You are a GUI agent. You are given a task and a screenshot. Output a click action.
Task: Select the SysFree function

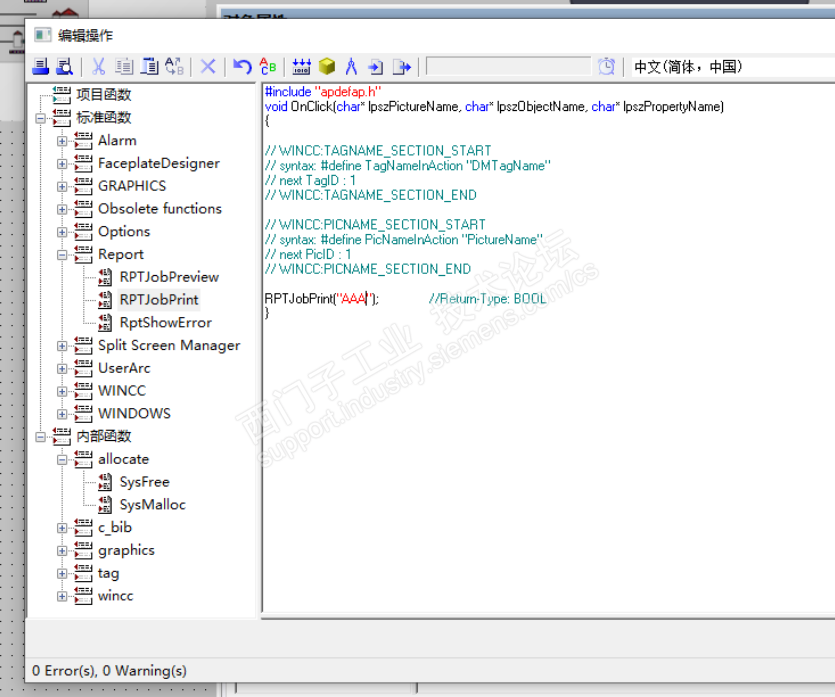coord(144,482)
